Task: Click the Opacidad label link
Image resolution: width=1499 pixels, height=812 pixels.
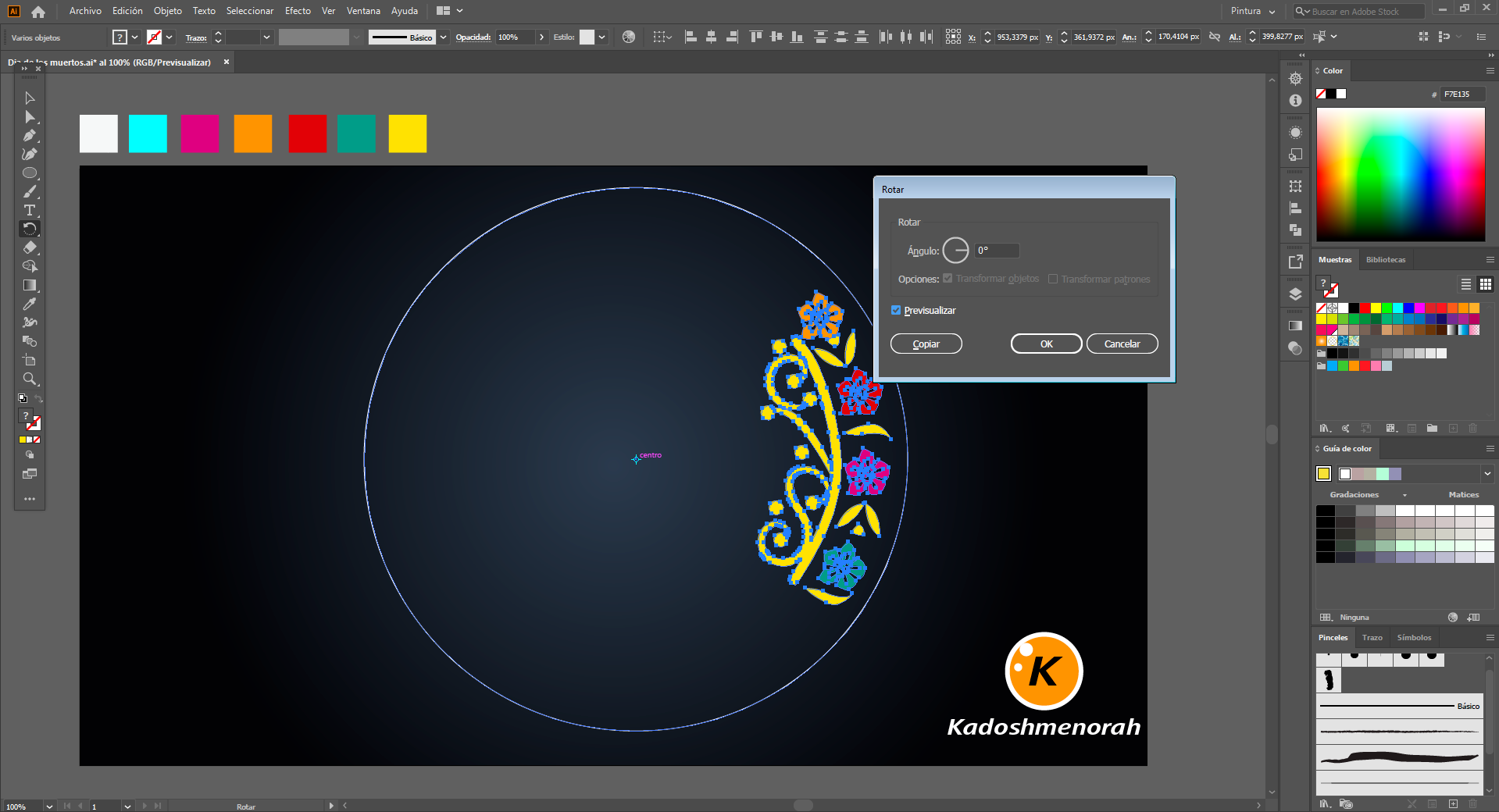Action: point(473,37)
